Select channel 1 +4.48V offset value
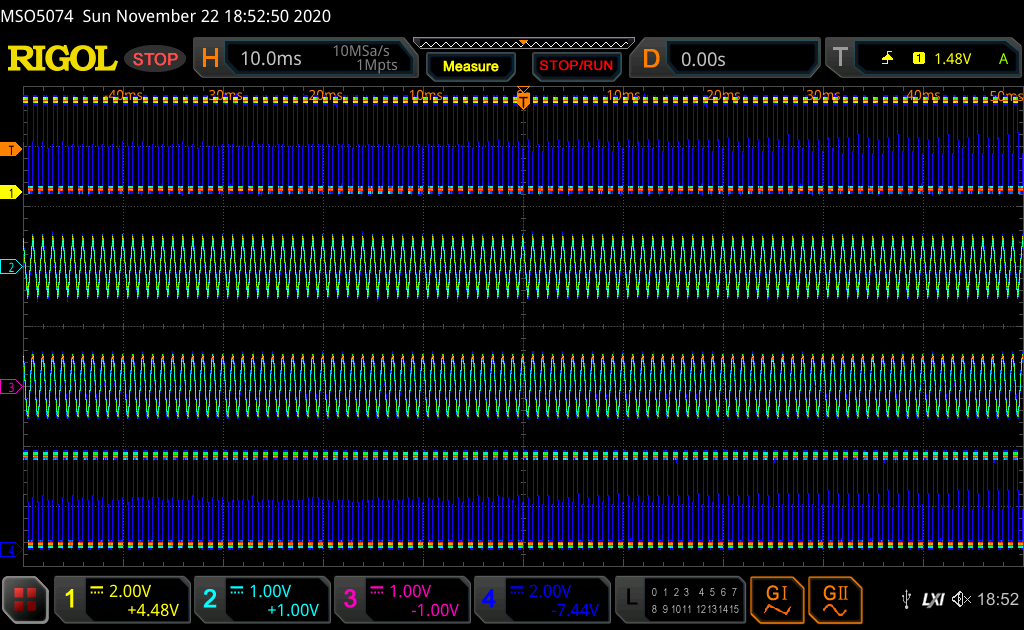The image size is (1024, 630). 153,610
